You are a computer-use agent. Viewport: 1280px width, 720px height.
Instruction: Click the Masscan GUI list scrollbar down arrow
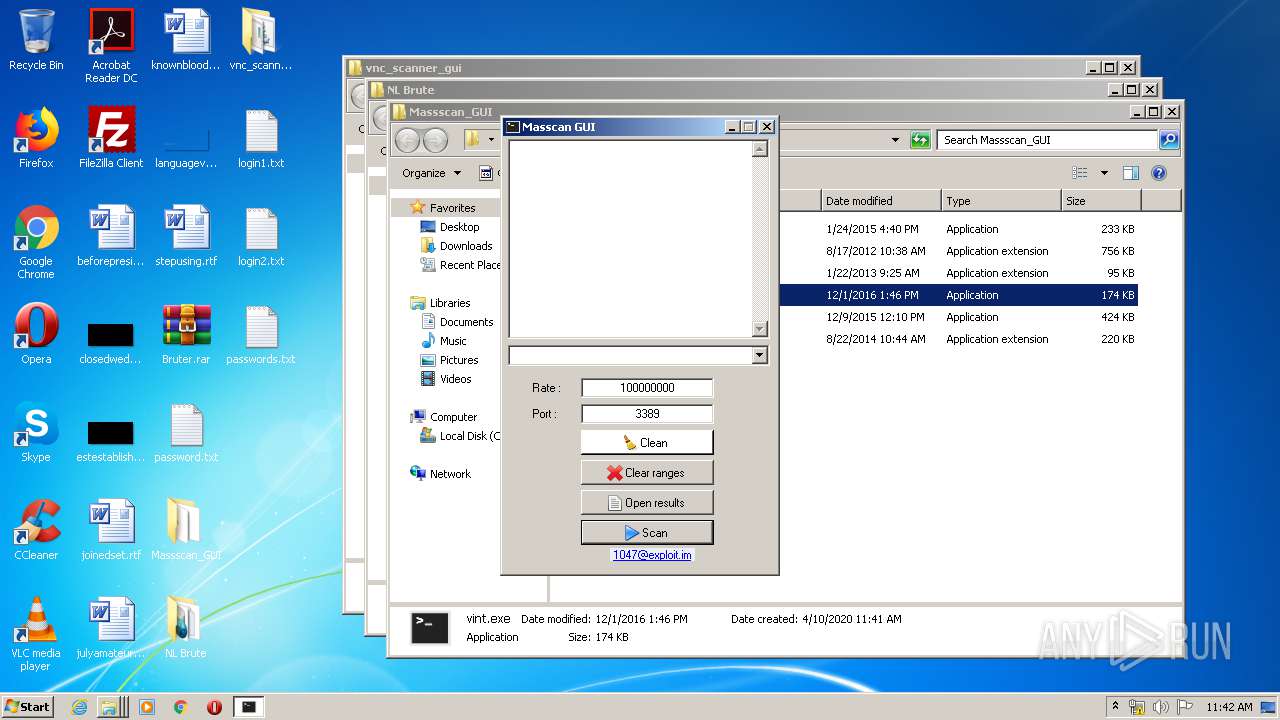759,329
